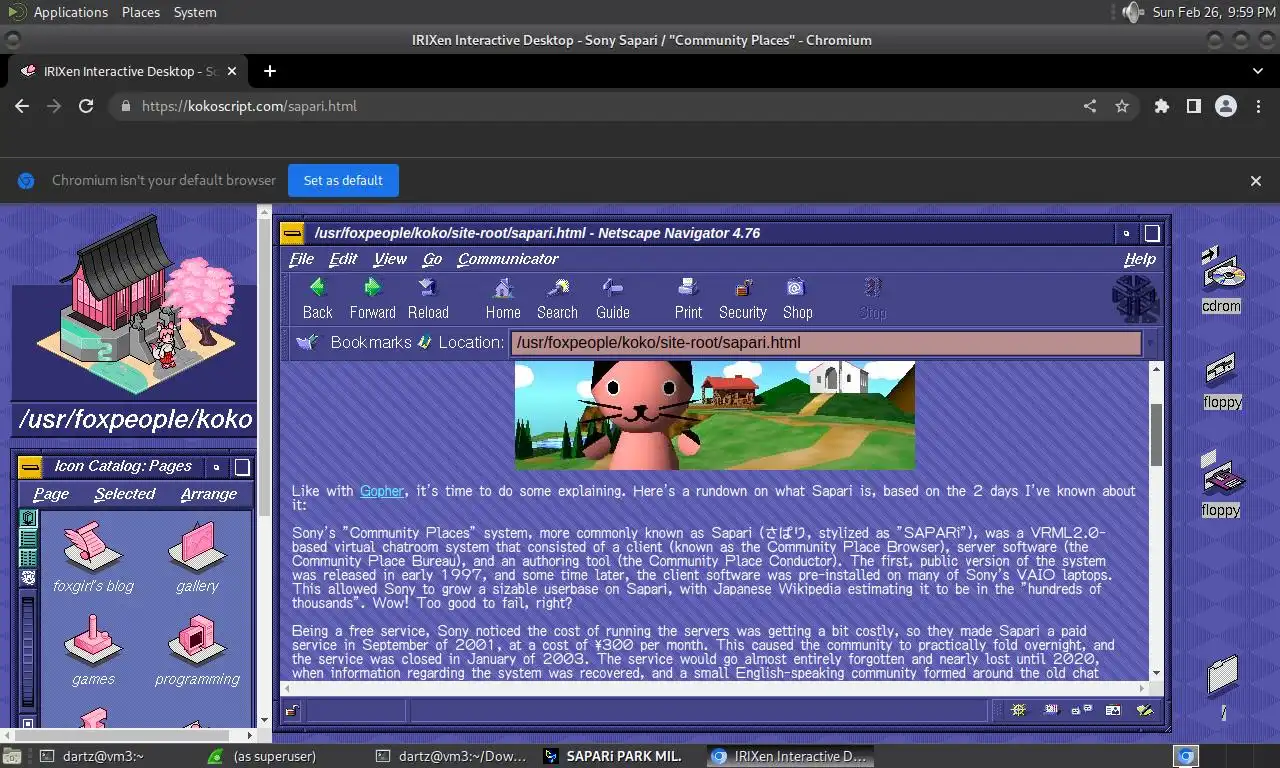
Task: Click the Chromium address bar URL
Action: [x=249, y=106]
